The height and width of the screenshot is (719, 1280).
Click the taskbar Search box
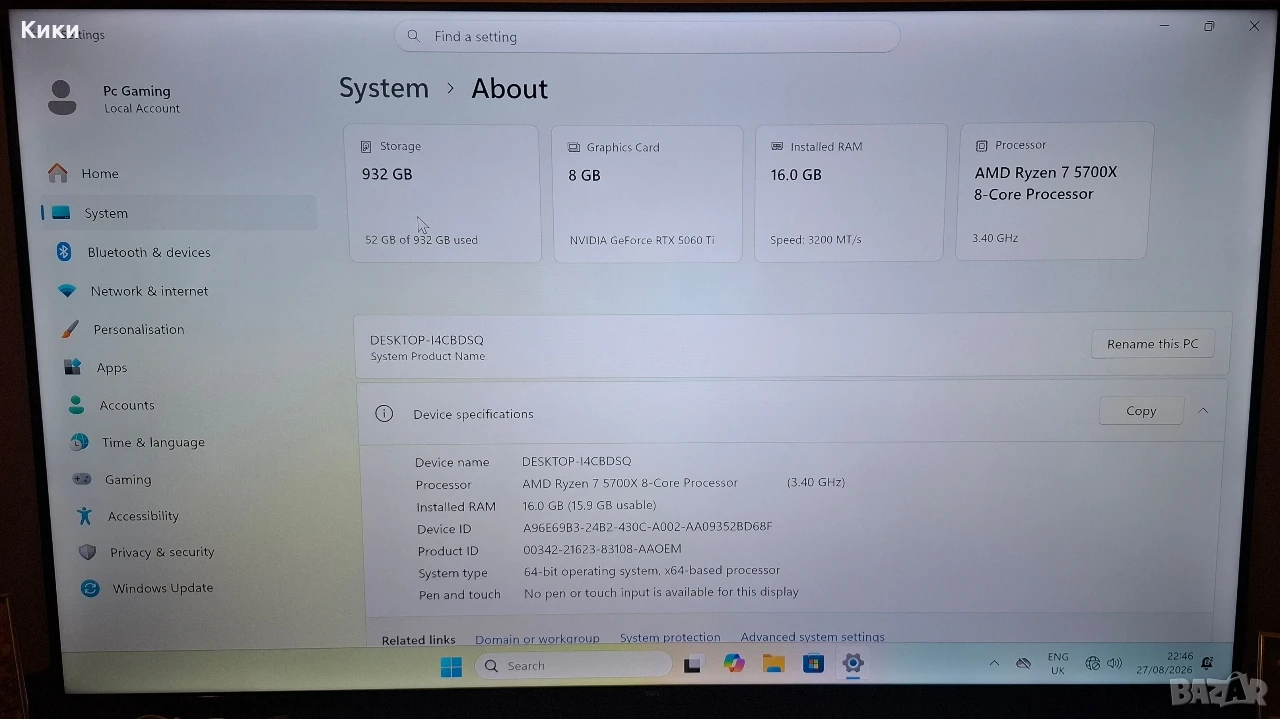pyautogui.click(x=574, y=665)
